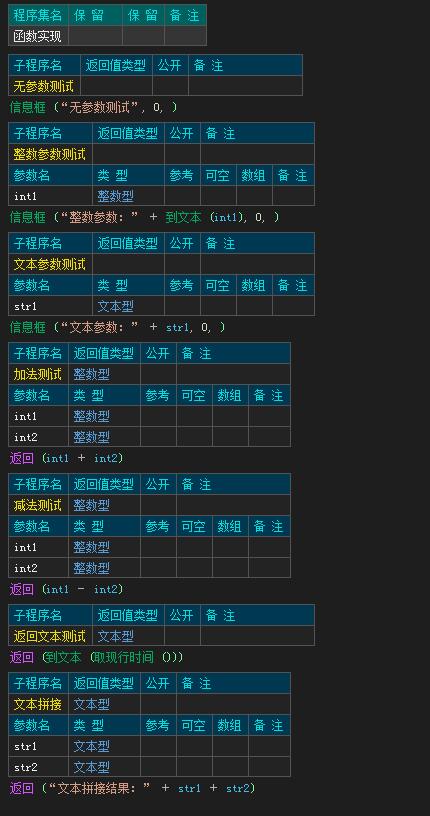
Task: Click the 返回 (int1 - int2) statement
Action: point(67,589)
